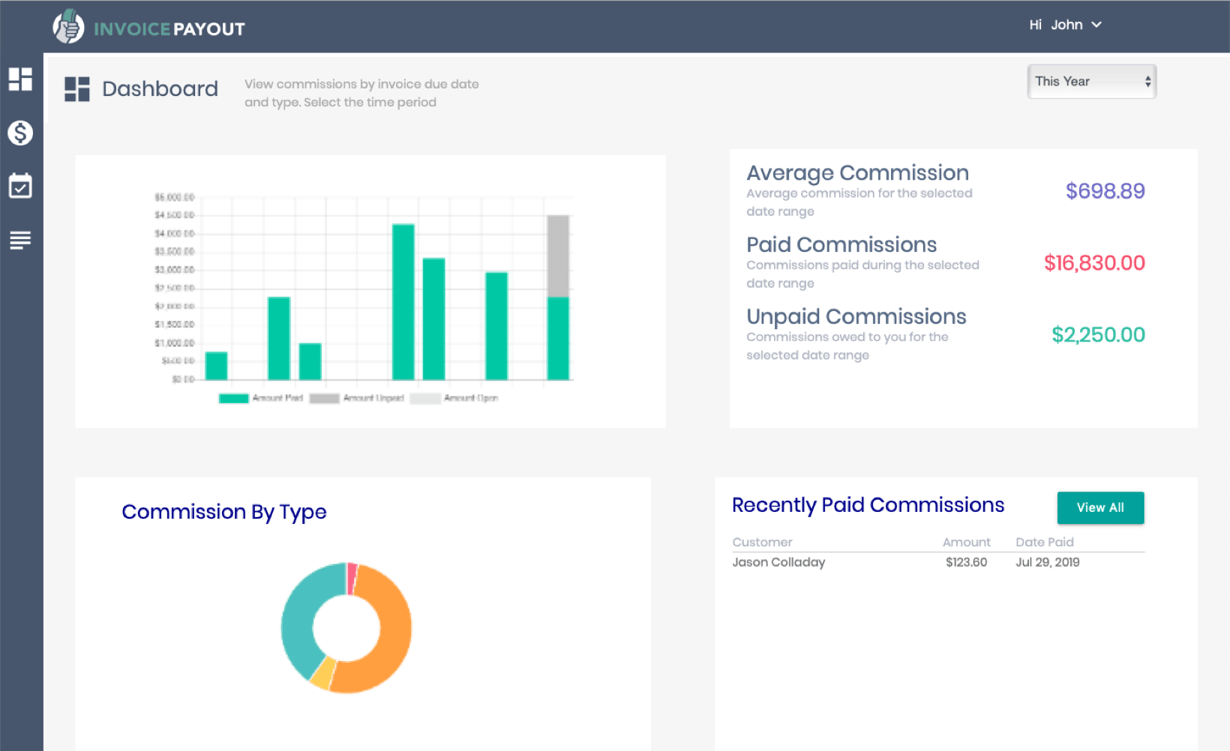Click the View All button
Screen dimensions: 1230x751
(x=1100, y=508)
